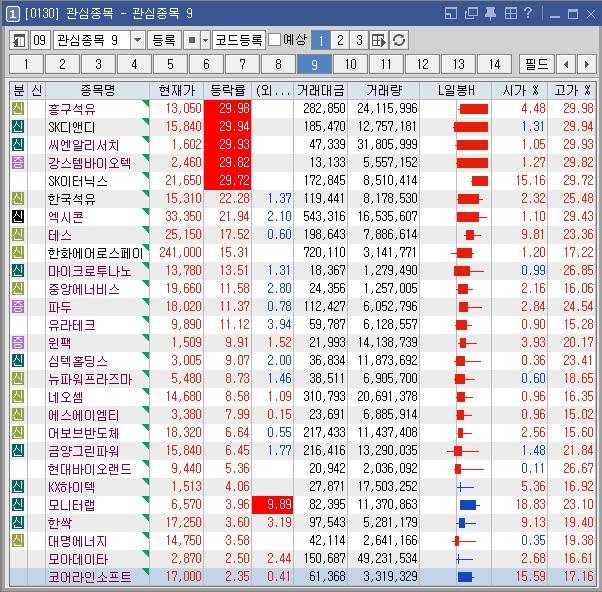Select the 유라테크 stock name
The image size is (602, 592).
[72, 325]
